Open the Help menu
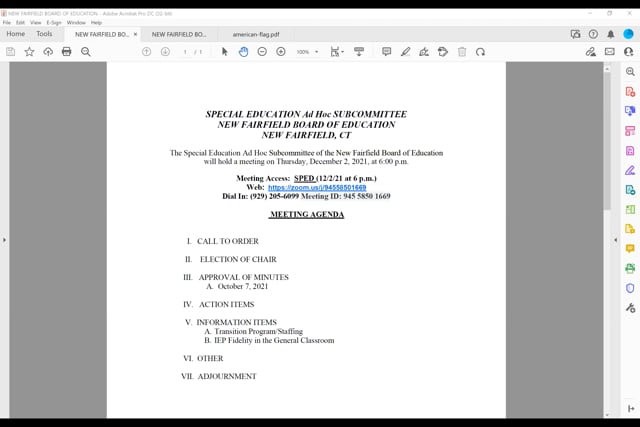 click(96, 22)
